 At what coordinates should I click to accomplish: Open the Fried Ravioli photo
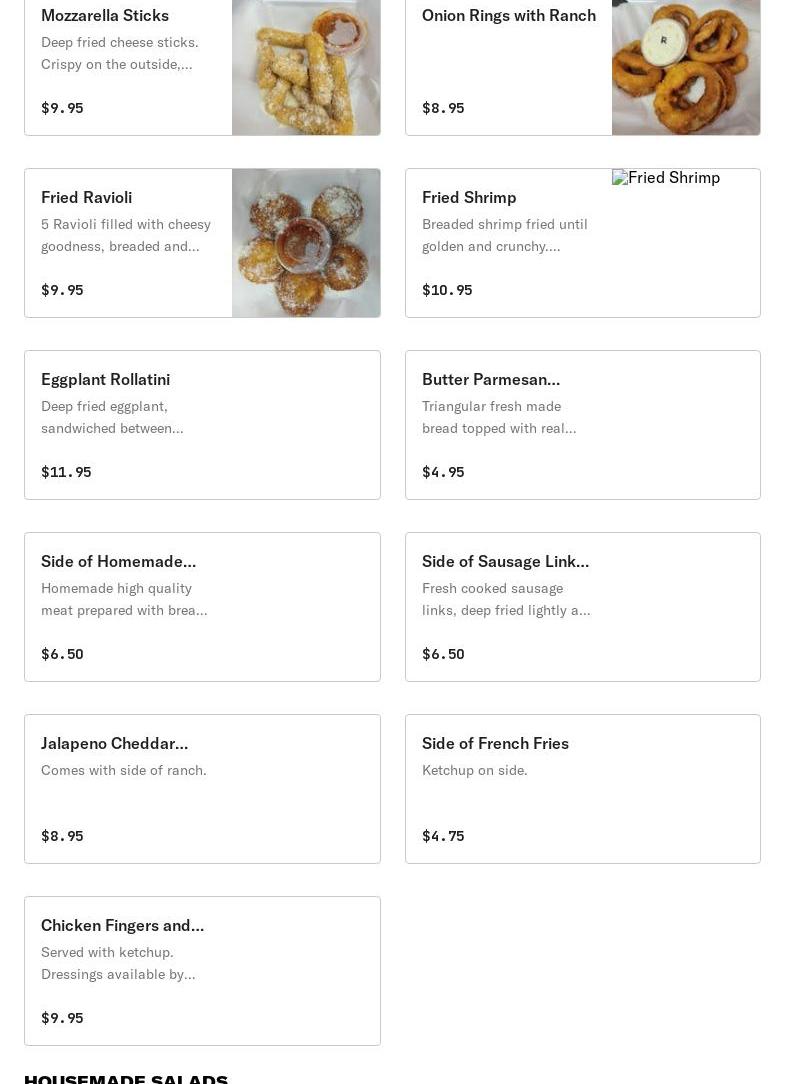point(305,243)
